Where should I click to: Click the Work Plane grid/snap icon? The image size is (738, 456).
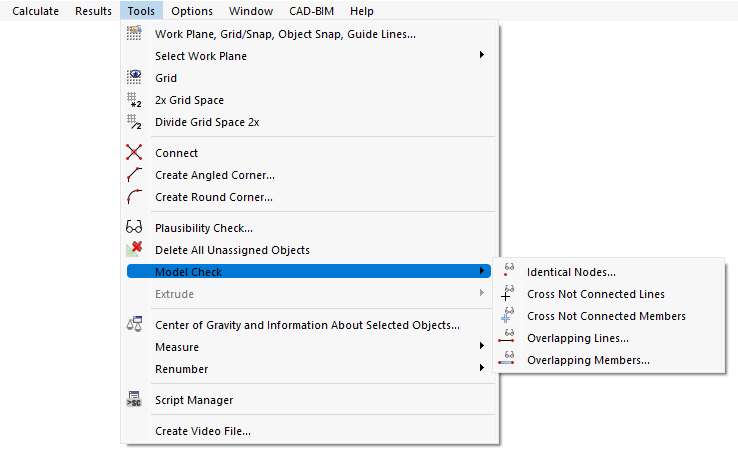134,33
